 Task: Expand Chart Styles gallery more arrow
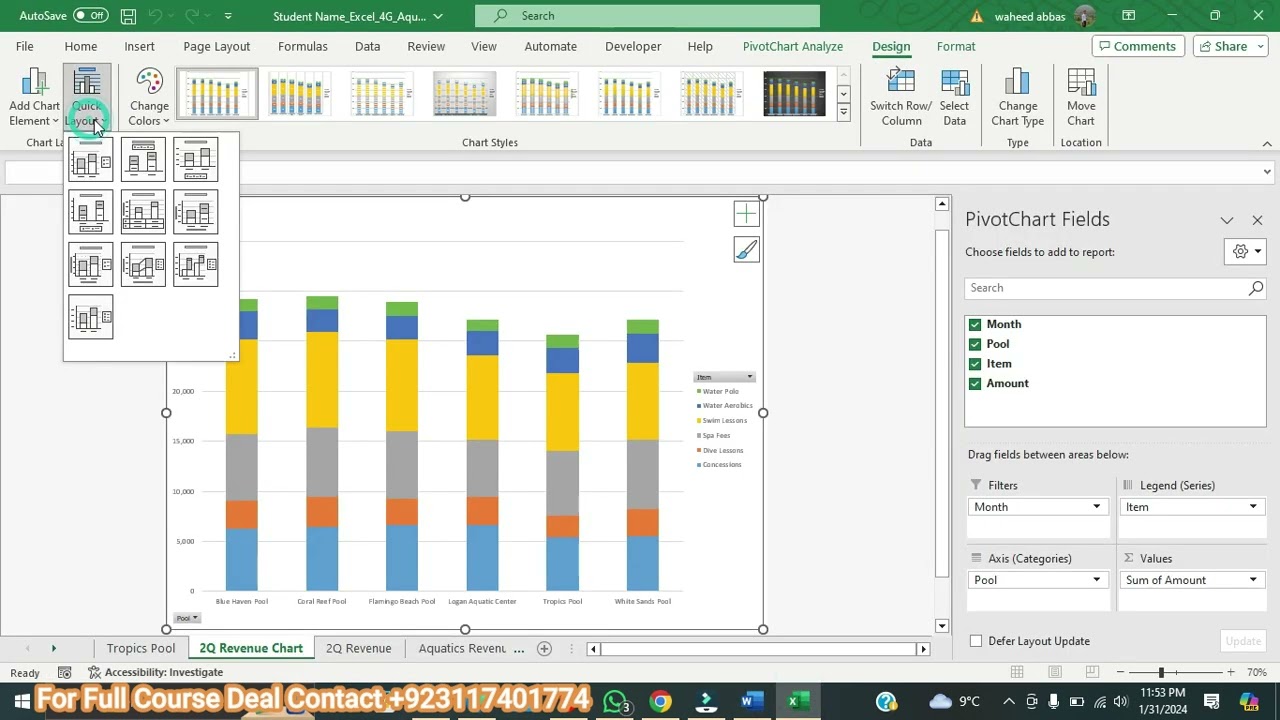click(x=843, y=112)
